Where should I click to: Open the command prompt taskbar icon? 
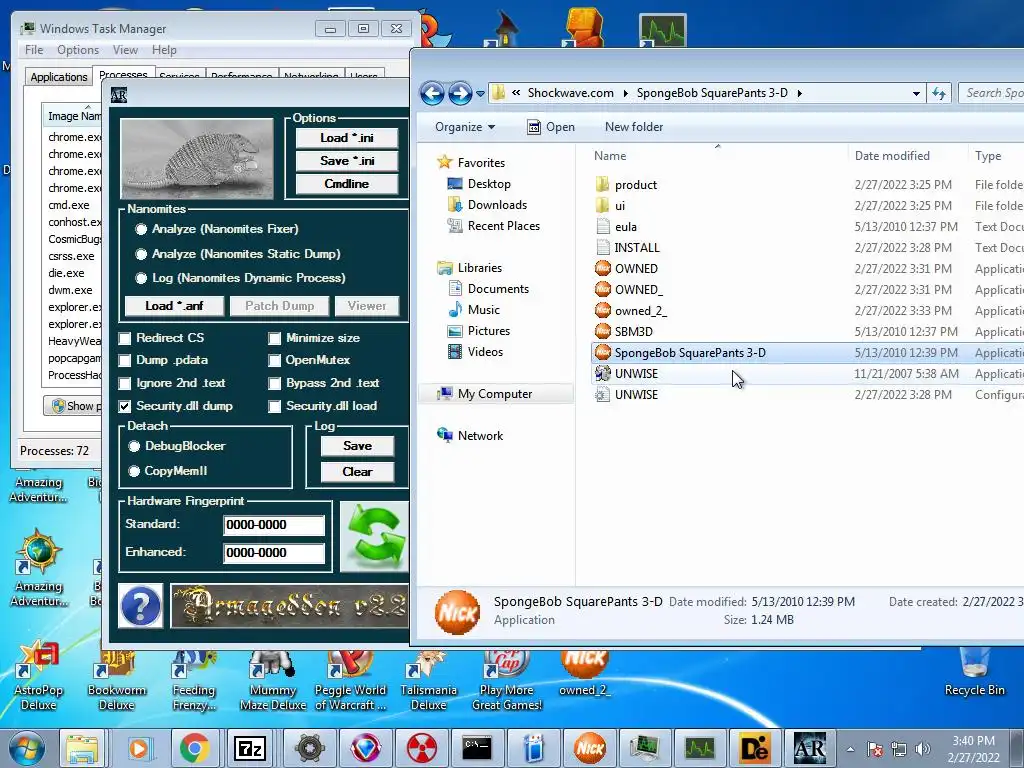point(477,748)
